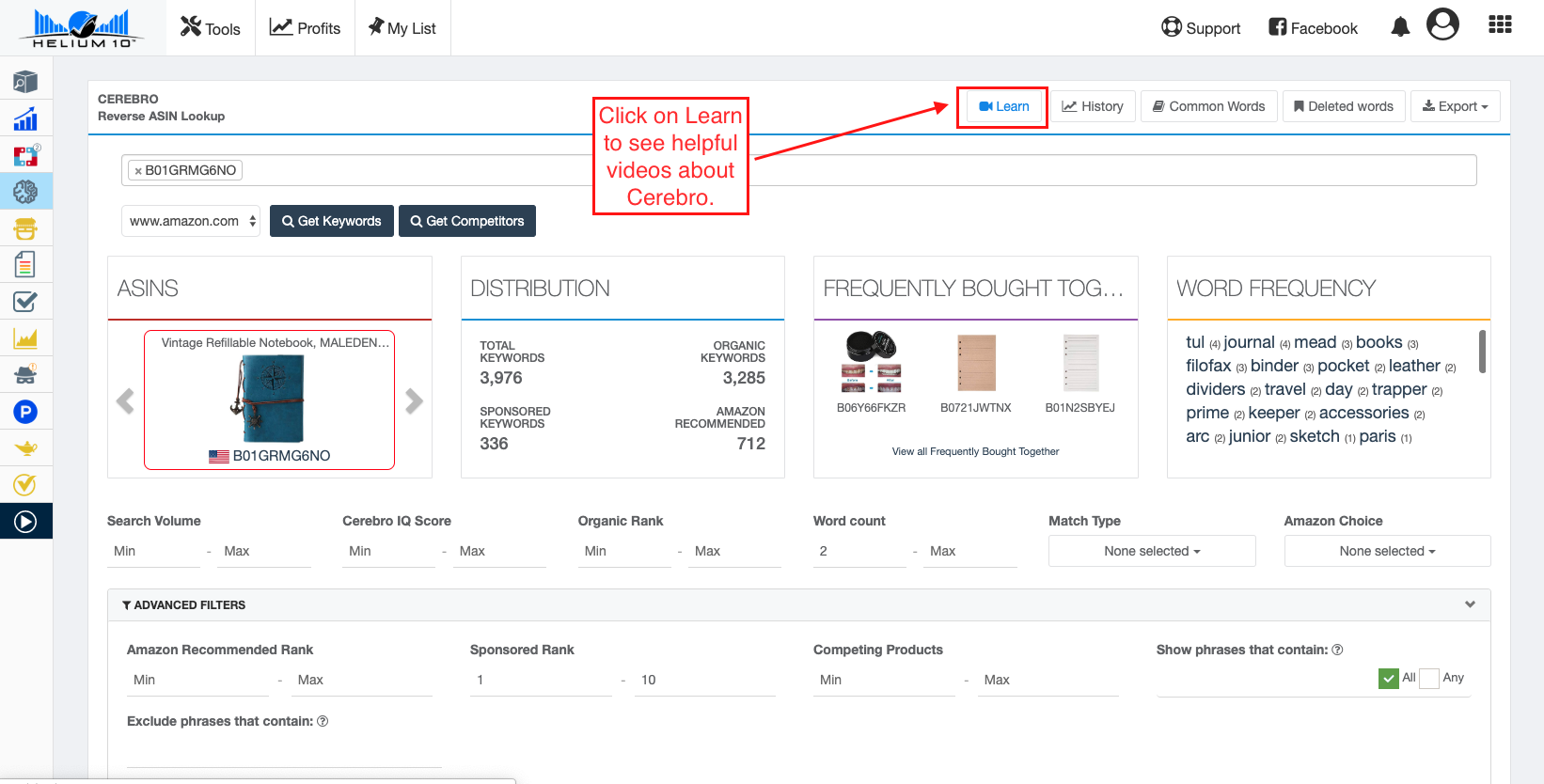Screen dimensions: 1544x784
Task: Click the user profile avatar icon
Action: pyautogui.click(x=1442, y=24)
